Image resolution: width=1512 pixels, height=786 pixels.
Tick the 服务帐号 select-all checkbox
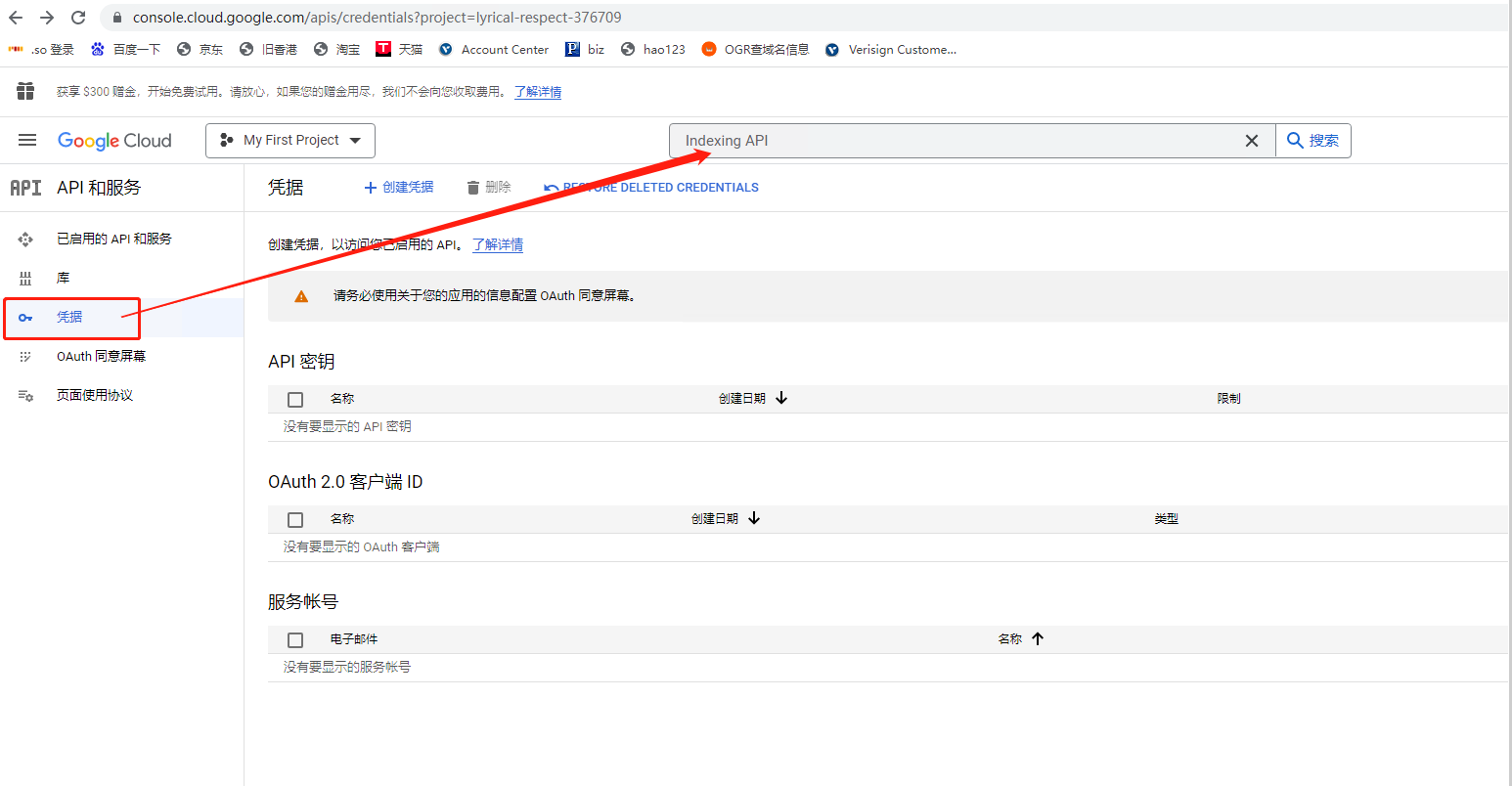(295, 639)
